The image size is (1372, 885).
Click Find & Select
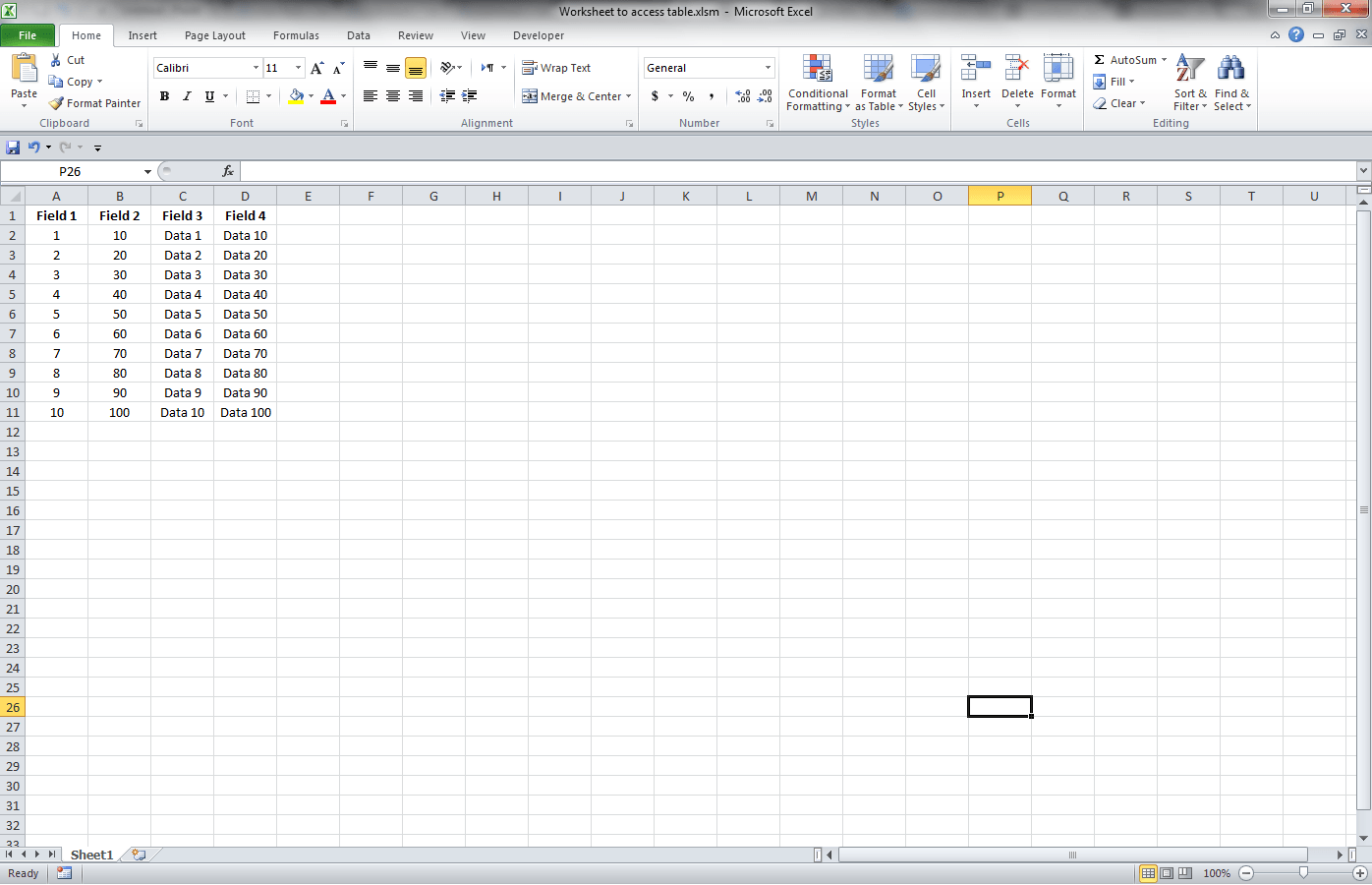1231,83
